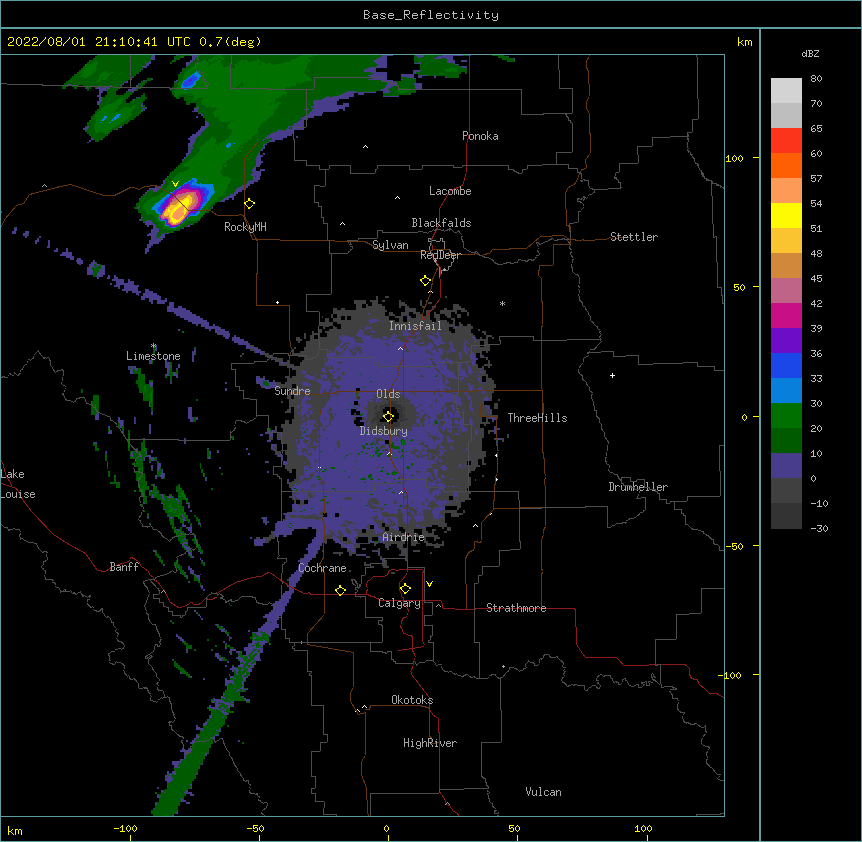Click the yellow diamond marker under Cochrane
This screenshot has height=842, width=862.
[x=340, y=590]
